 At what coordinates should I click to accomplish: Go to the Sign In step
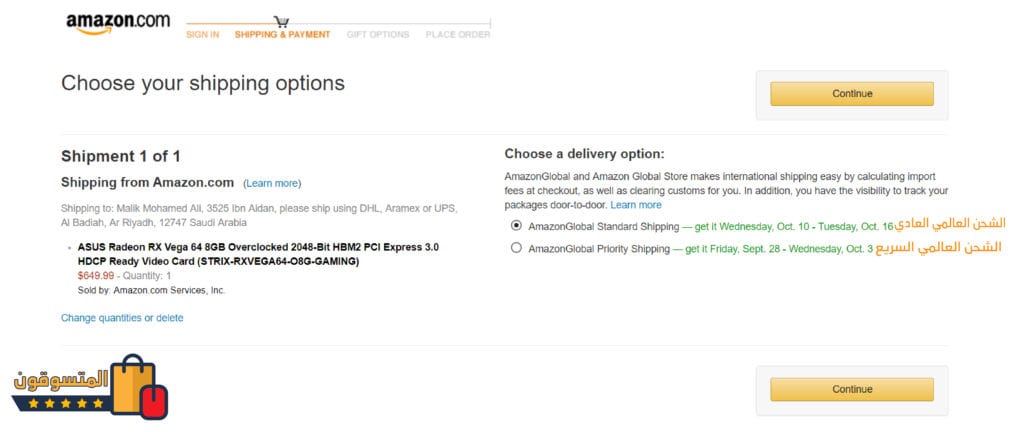tap(202, 35)
